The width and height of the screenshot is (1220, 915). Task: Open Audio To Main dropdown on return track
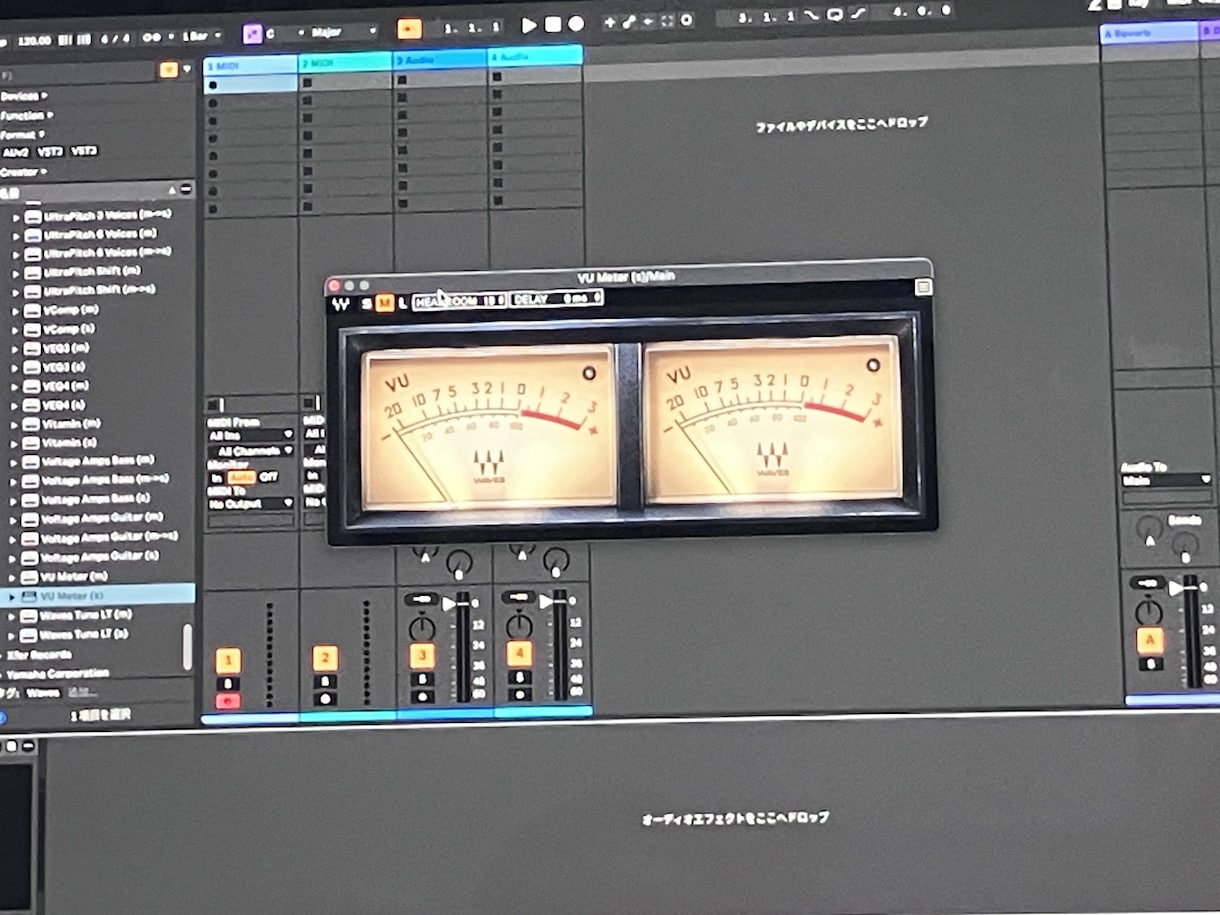[1166, 480]
